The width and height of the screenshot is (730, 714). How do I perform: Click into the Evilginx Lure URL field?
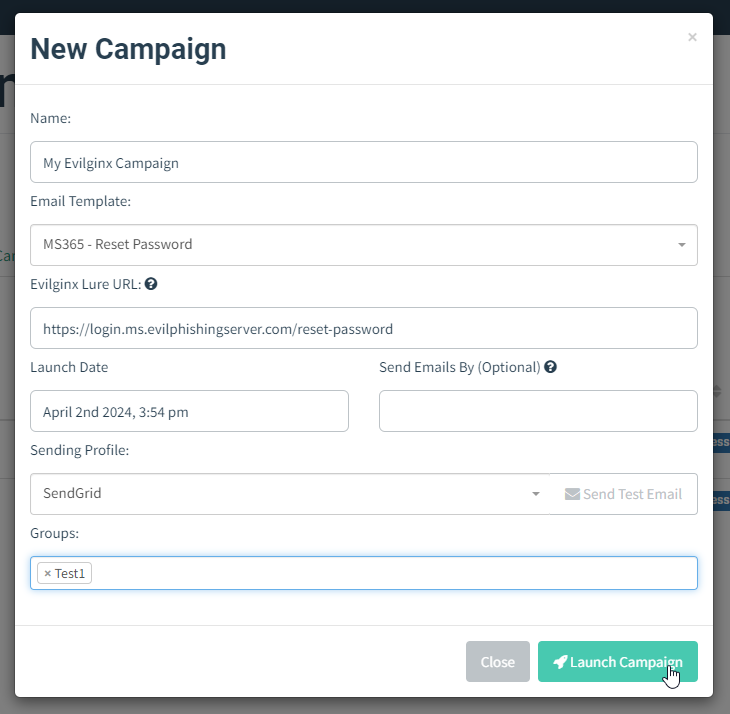point(364,328)
